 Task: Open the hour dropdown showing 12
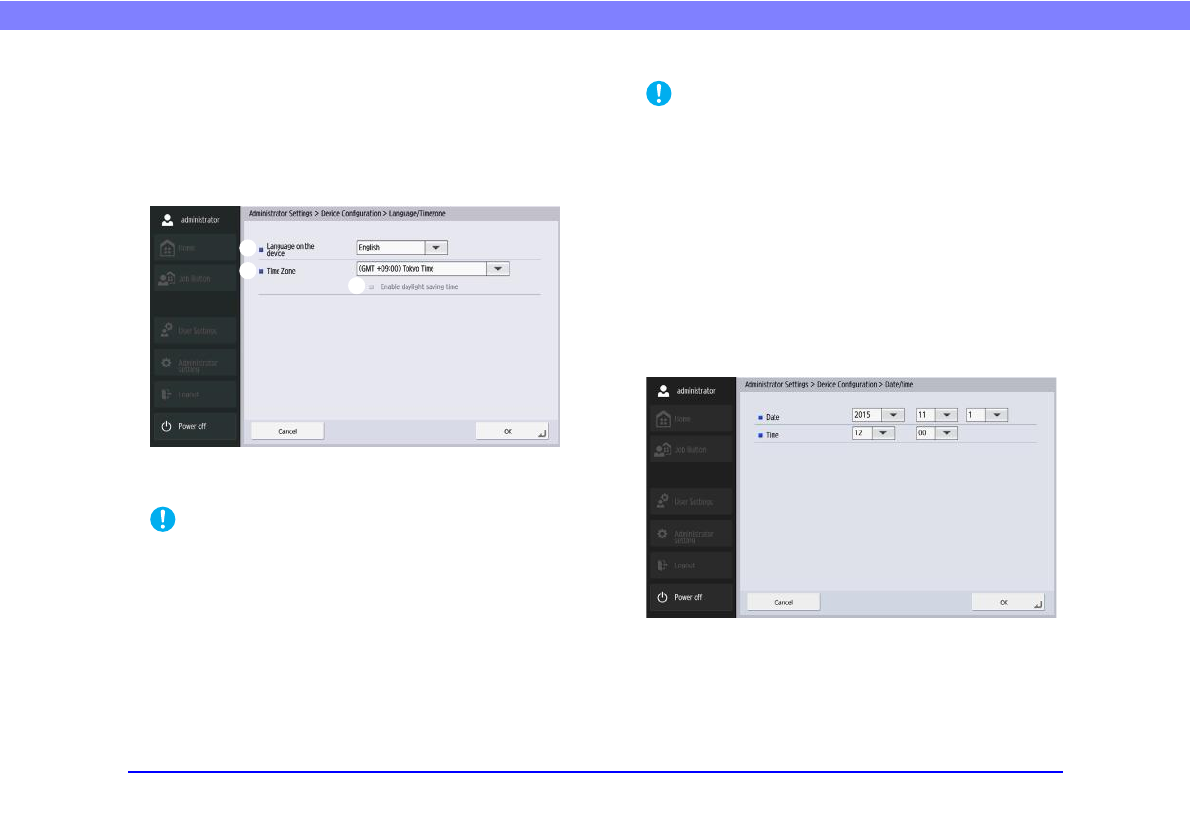pos(883,433)
